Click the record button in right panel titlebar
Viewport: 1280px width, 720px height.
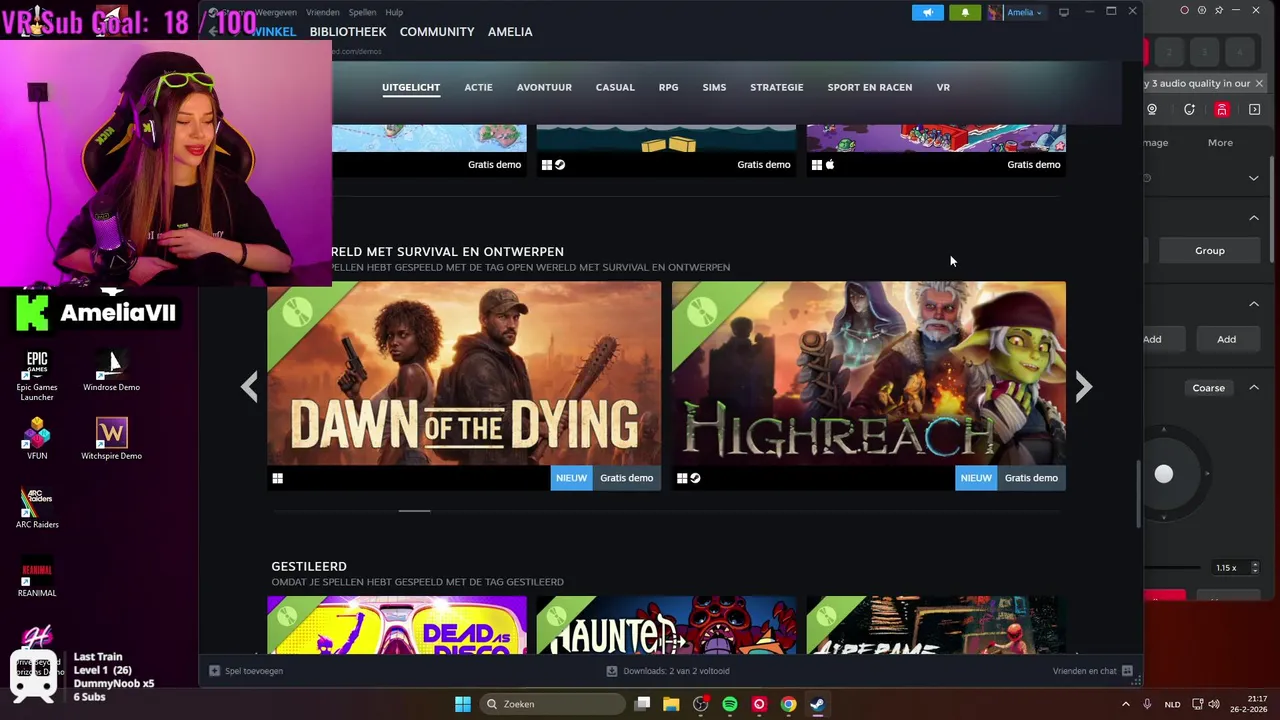pos(1184,10)
